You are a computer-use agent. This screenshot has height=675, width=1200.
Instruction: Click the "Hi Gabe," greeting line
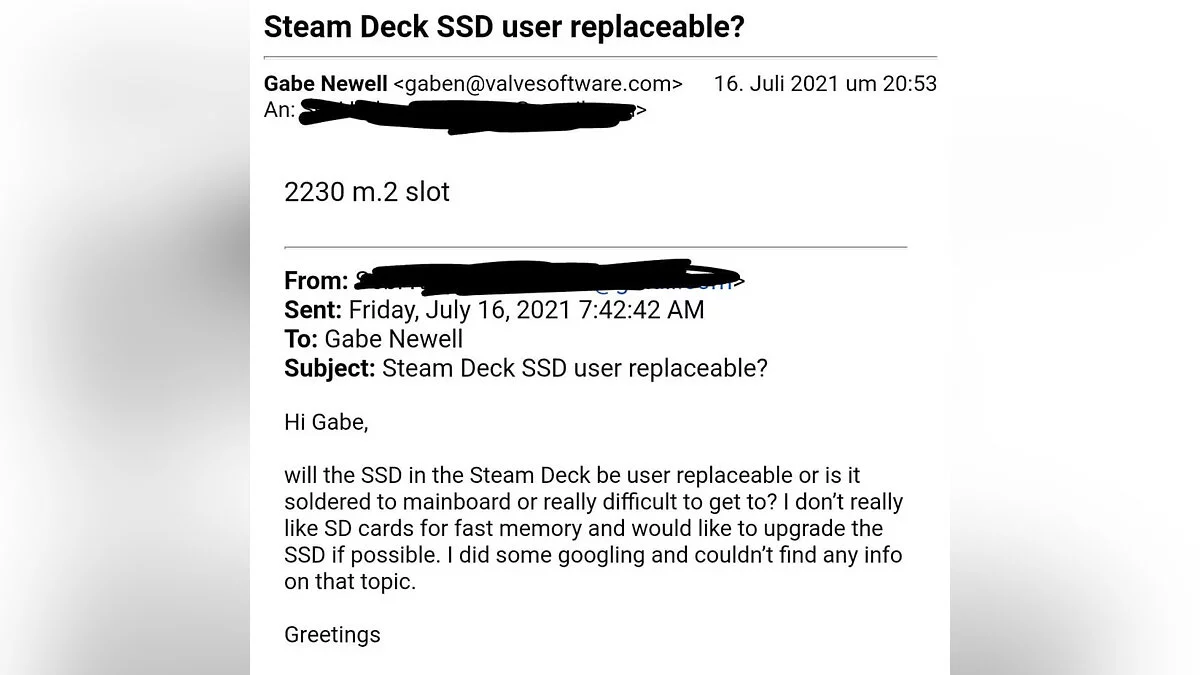pyautogui.click(x=326, y=422)
